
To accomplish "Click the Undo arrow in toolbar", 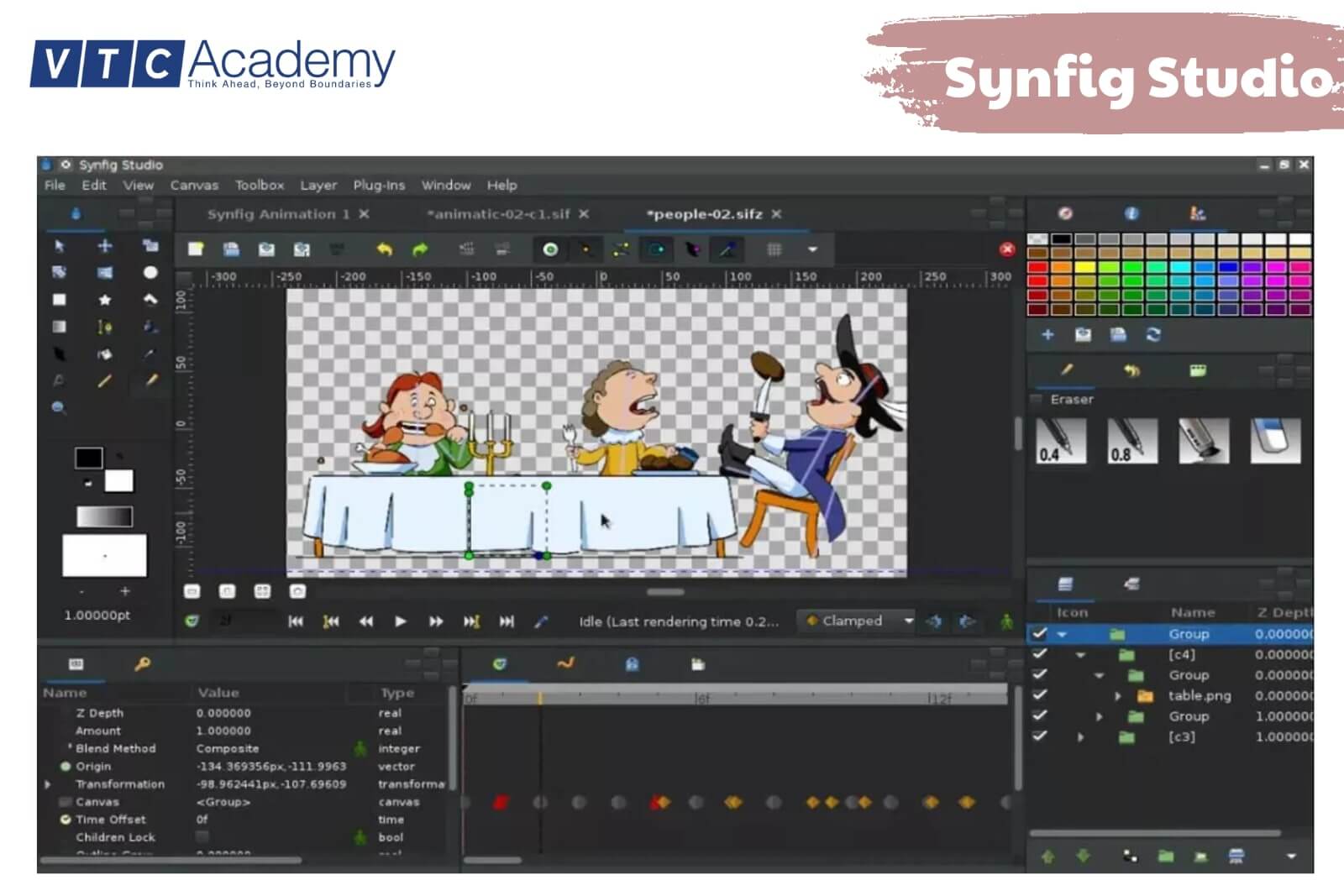I will [384, 249].
